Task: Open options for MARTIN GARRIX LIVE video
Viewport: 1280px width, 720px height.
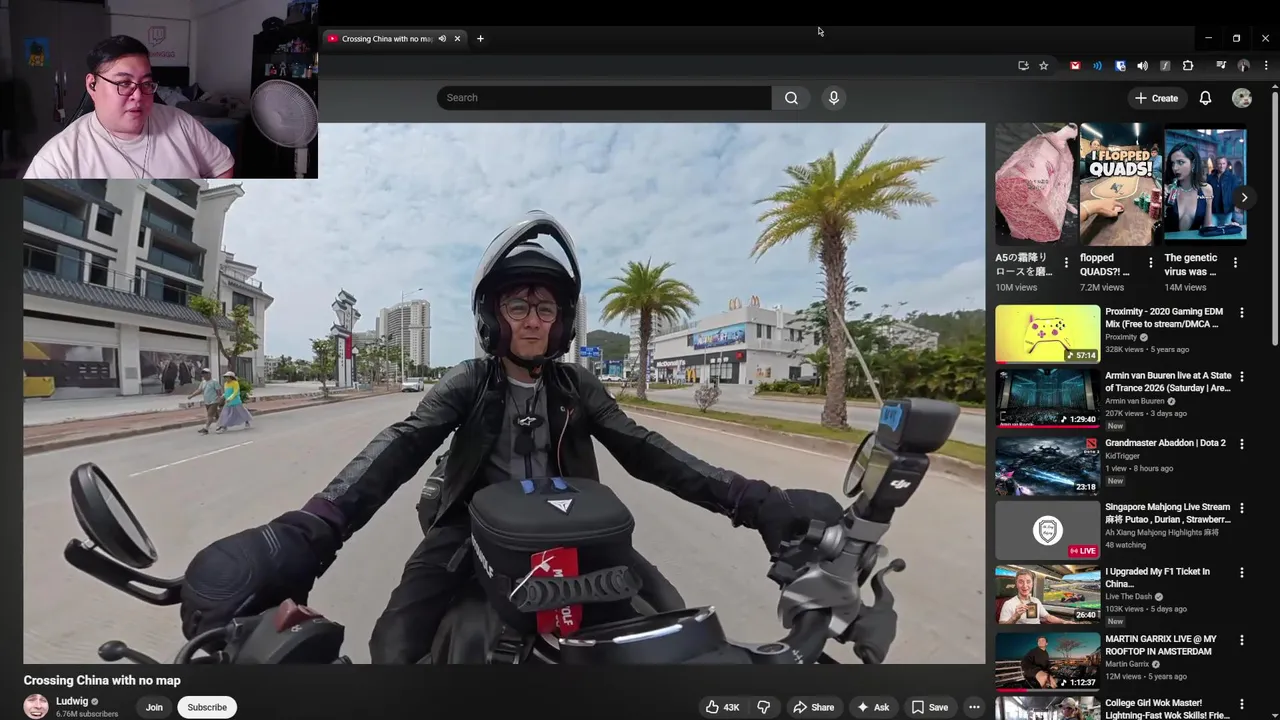Action: pos(1242,640)
